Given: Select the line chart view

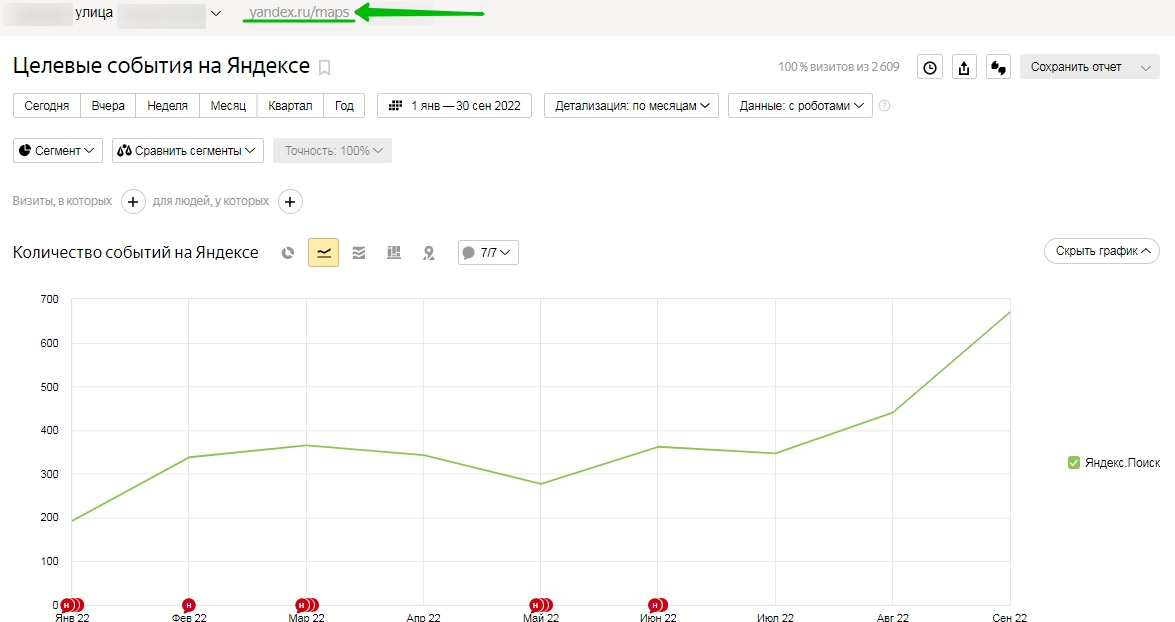Looking at the screenshot, I should (324, 253).
